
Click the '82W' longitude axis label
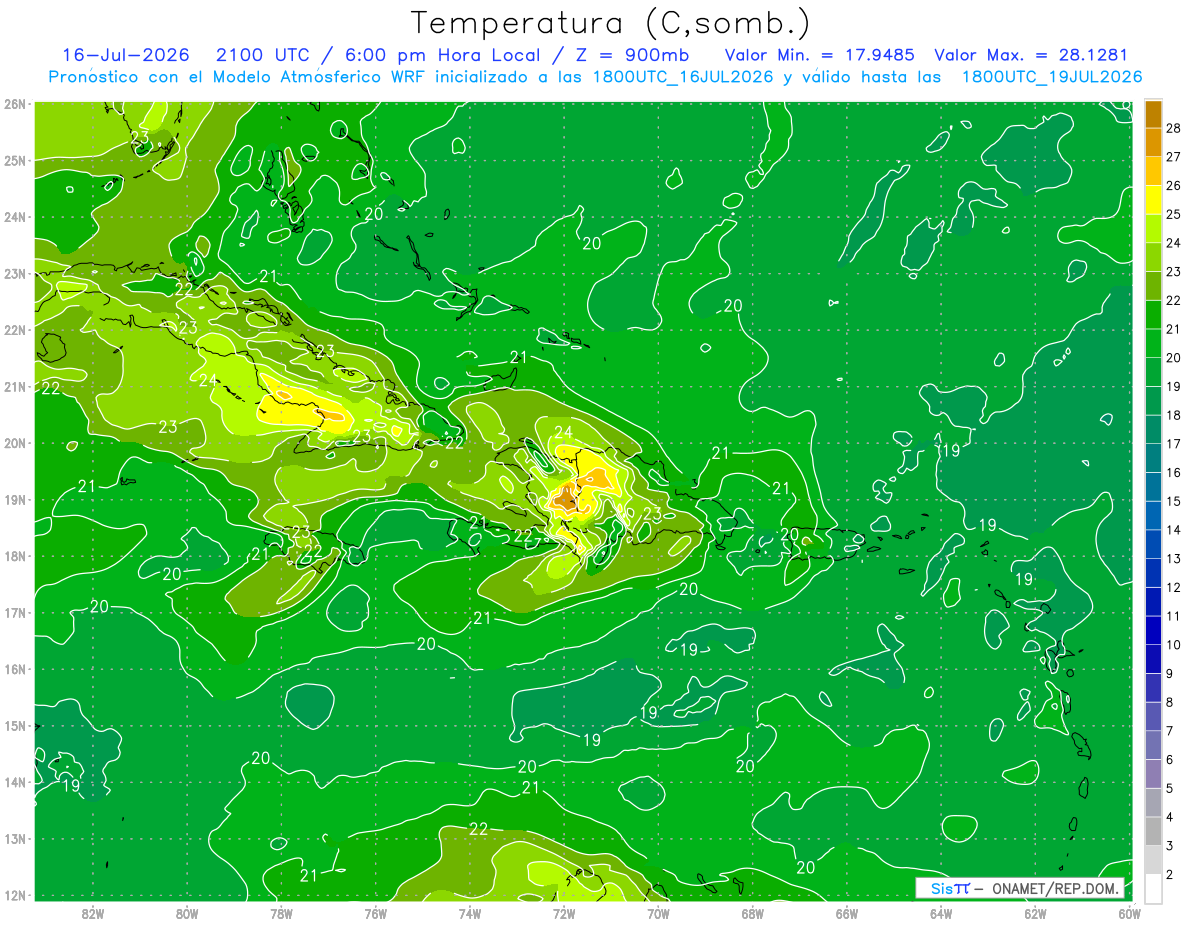pos(93,913)
